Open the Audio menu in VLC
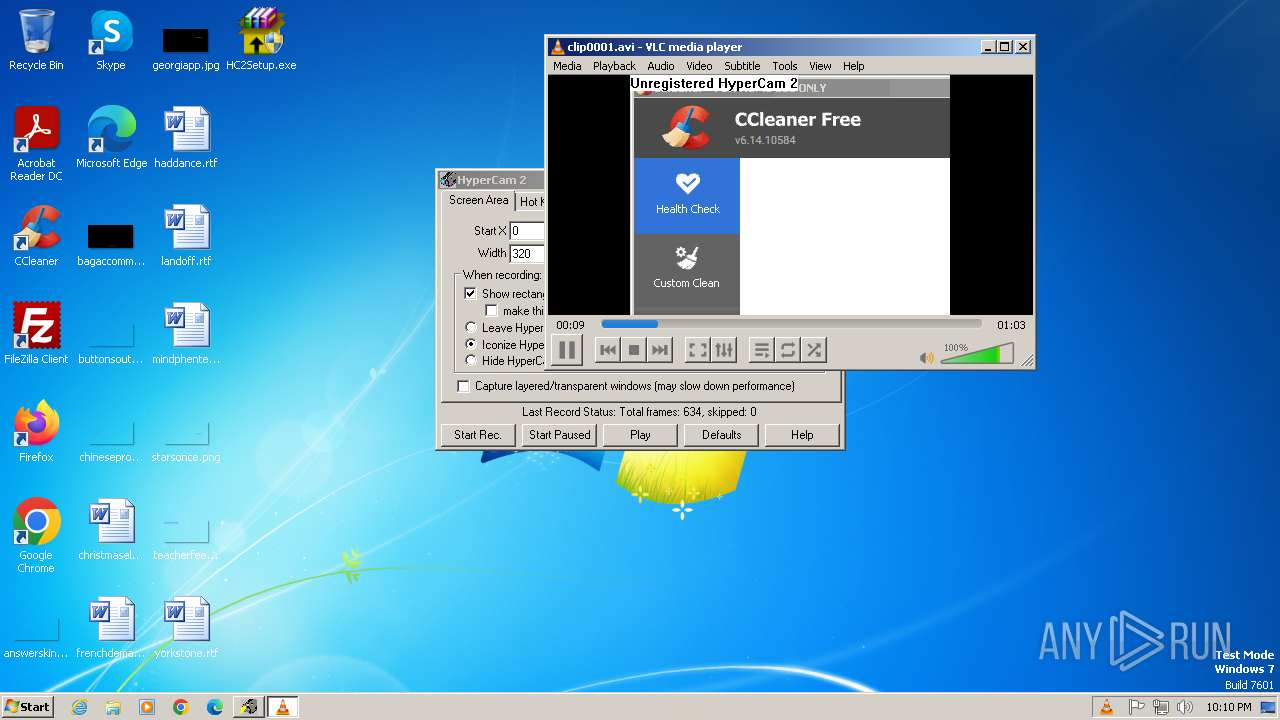 660,66
